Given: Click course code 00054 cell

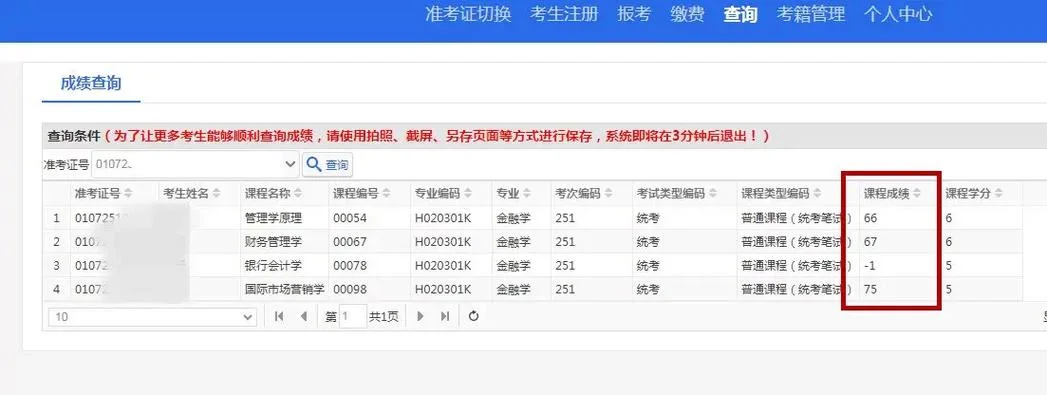Looking at the screenshot, I should click(x=369, y=218).
